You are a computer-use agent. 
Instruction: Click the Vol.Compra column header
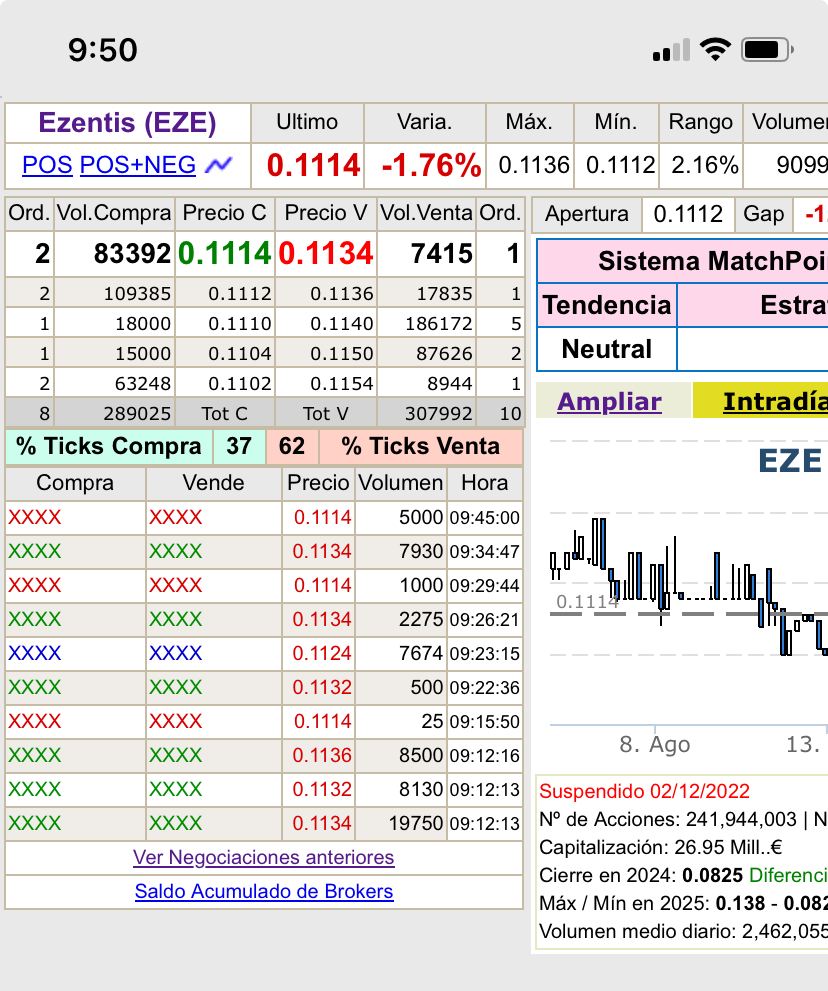[114, 213]
